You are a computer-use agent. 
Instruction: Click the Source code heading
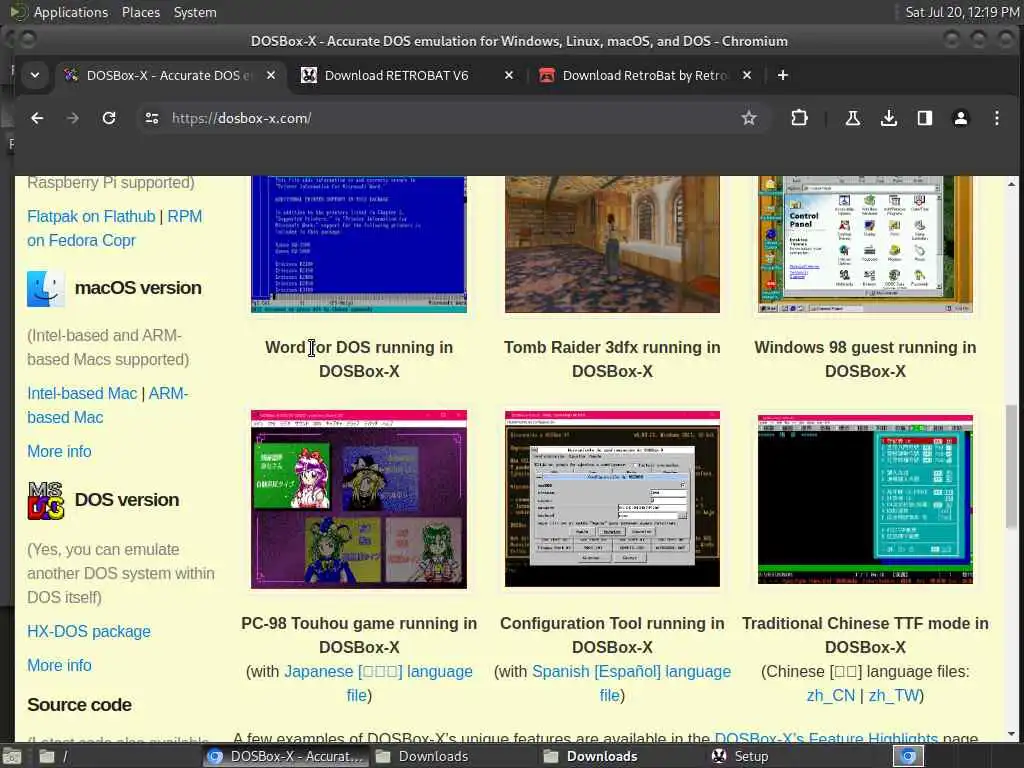click(79, 705)
